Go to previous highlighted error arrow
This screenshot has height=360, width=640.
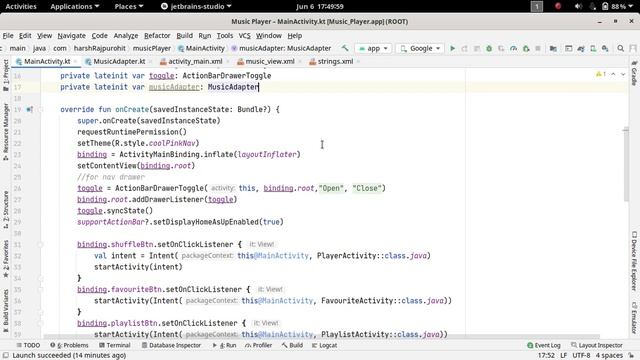[x=613, y=74]
